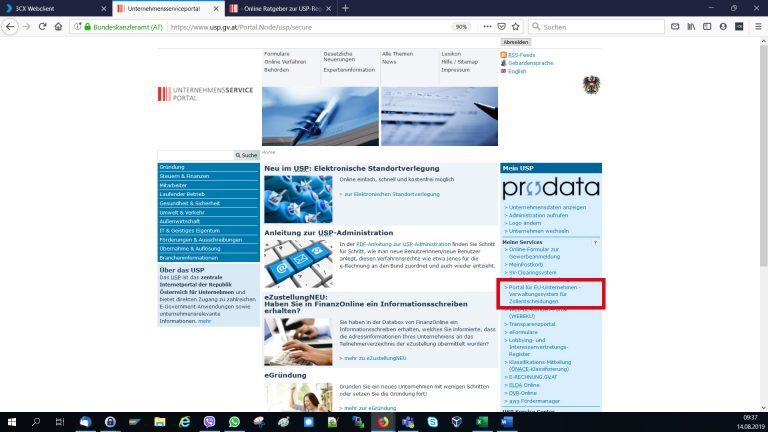Screen dimensions: 768x432
Task: Launch Internet Explorer from taskbar
Action: [x=185, y=422]
